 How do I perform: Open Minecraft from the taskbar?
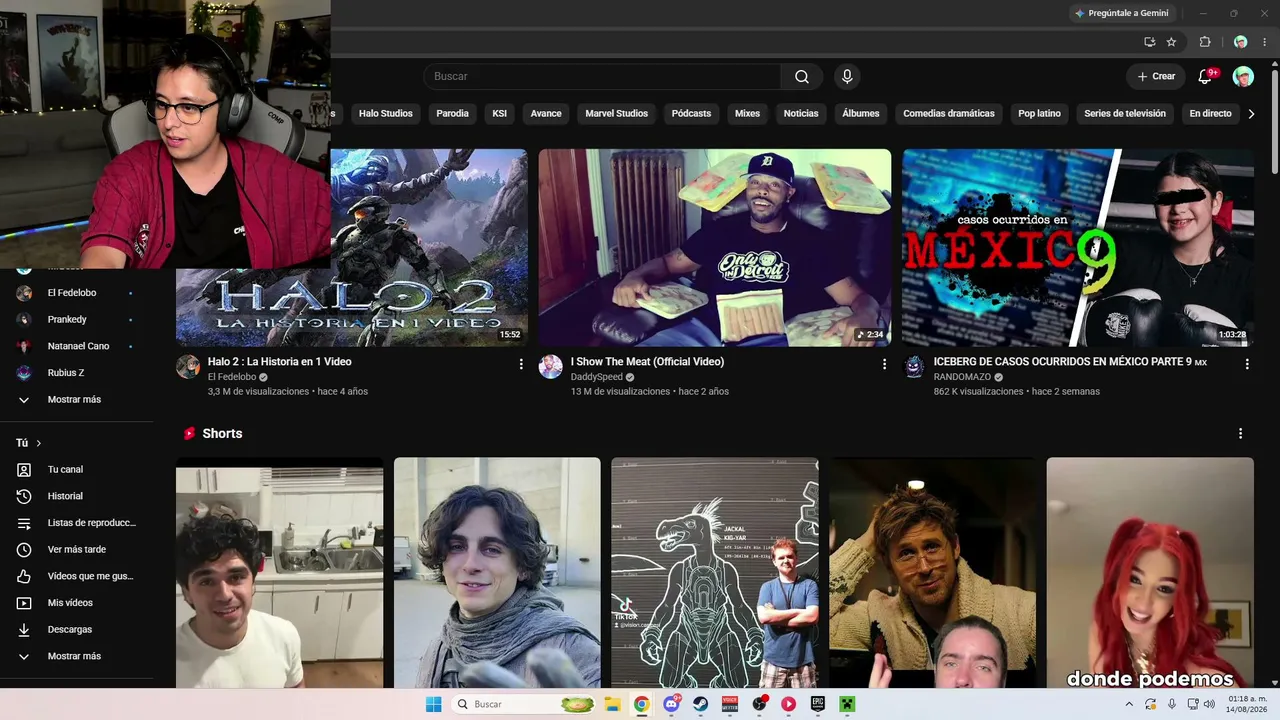(x=847, y=704)
